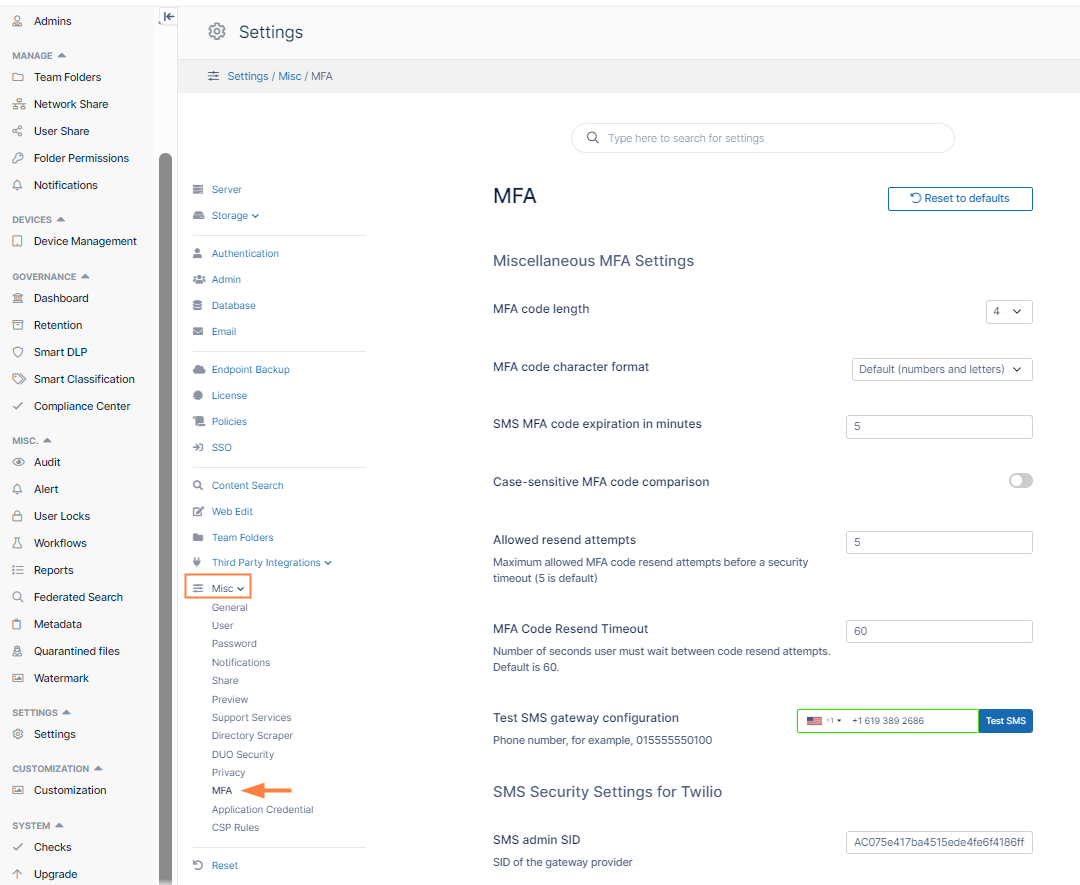Open CSP Rules under Misc
This screenshot has width=1080, height=885.
[236, 827]
